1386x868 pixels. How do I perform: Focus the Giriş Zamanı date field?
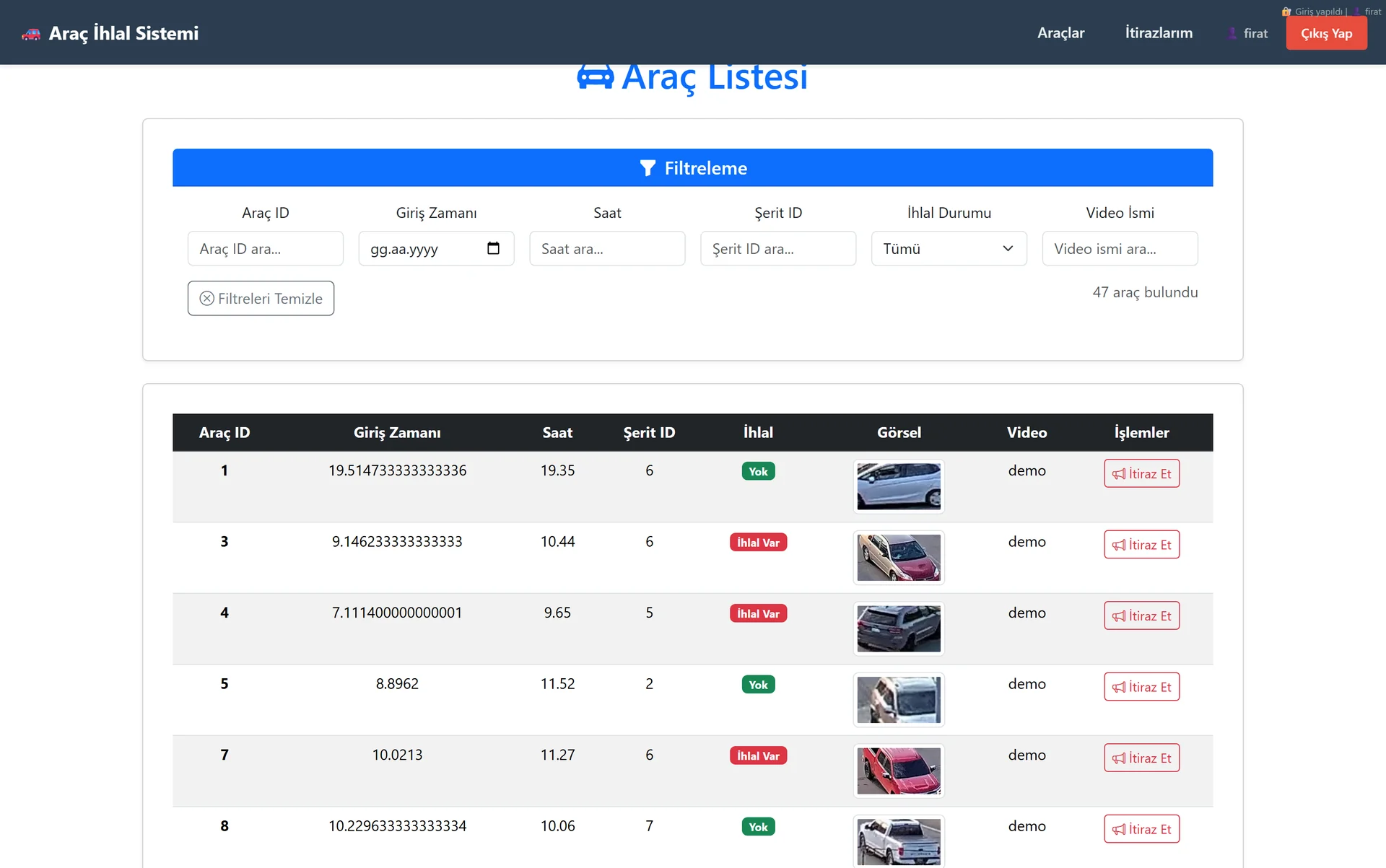click(x=436, y=248)
